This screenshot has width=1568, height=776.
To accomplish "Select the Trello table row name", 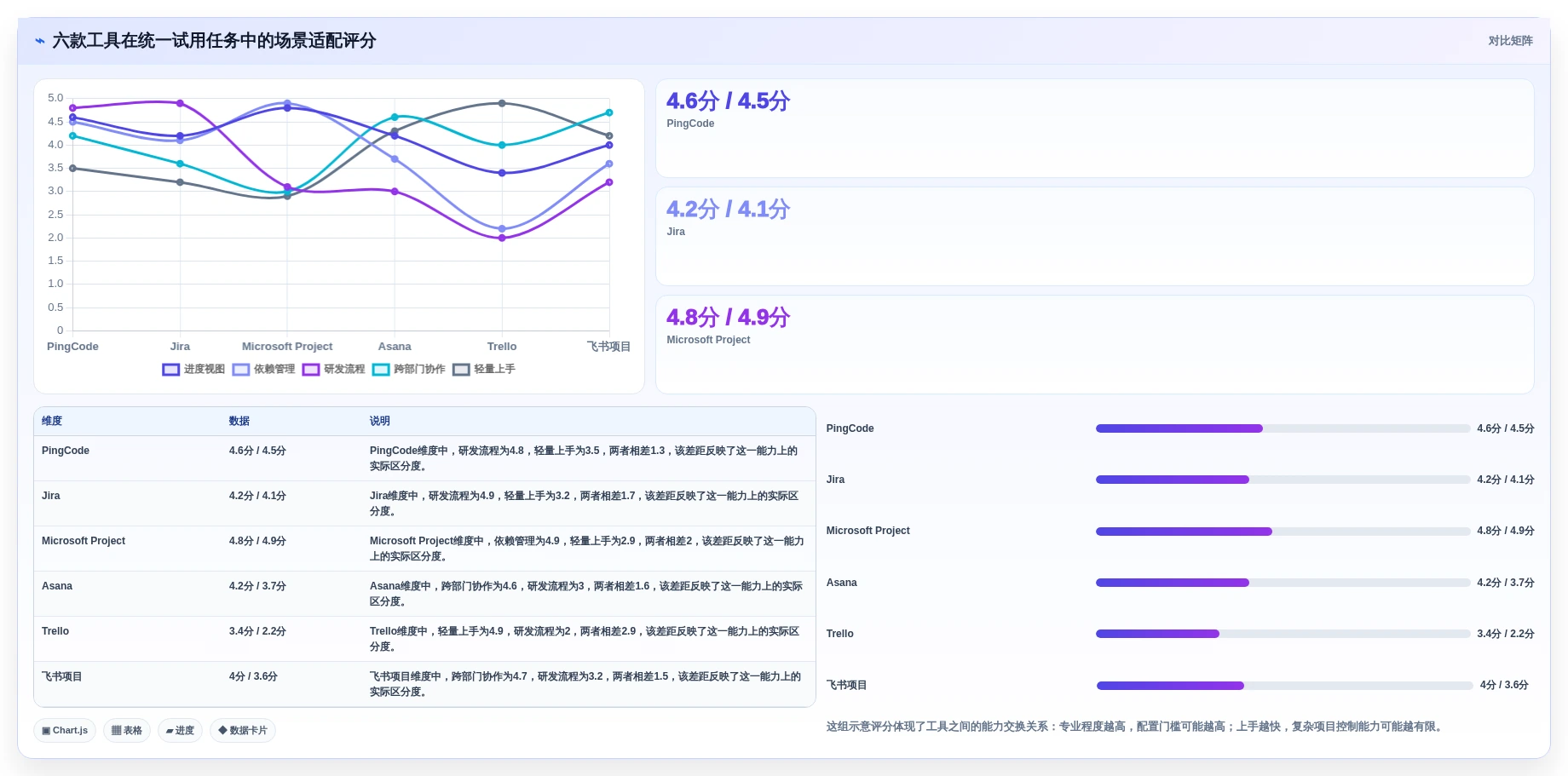I will [55, 631].
